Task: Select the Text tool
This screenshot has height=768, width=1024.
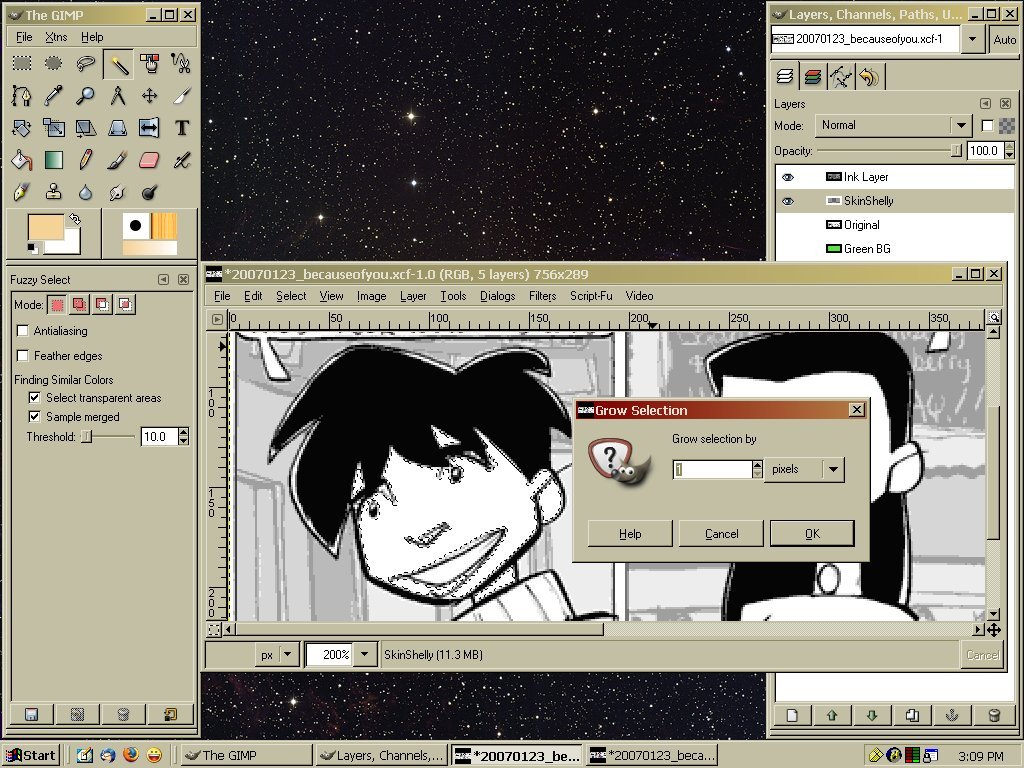Action: [x=181, y=127]
